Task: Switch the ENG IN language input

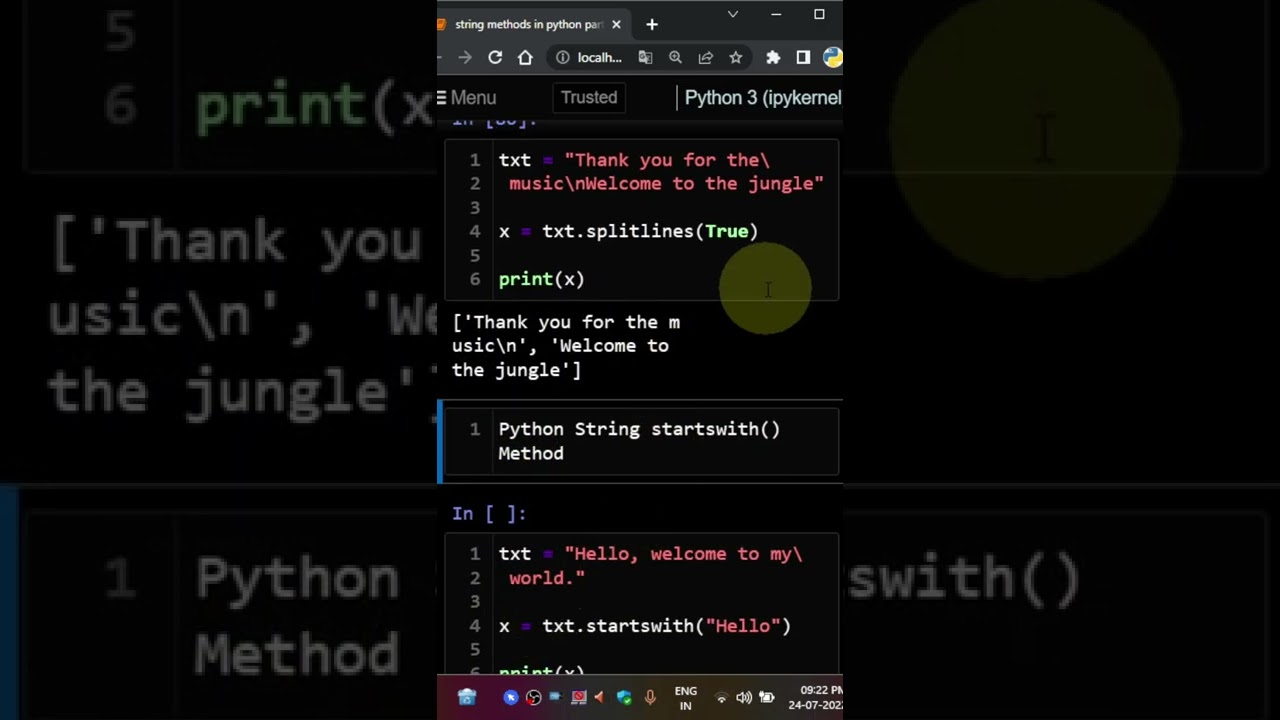Action: click(686, 698)
